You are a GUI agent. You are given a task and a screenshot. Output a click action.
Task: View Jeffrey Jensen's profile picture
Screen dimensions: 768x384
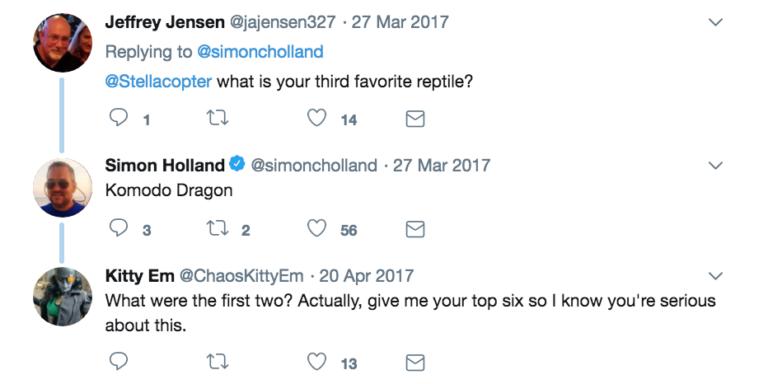point(62,43)
